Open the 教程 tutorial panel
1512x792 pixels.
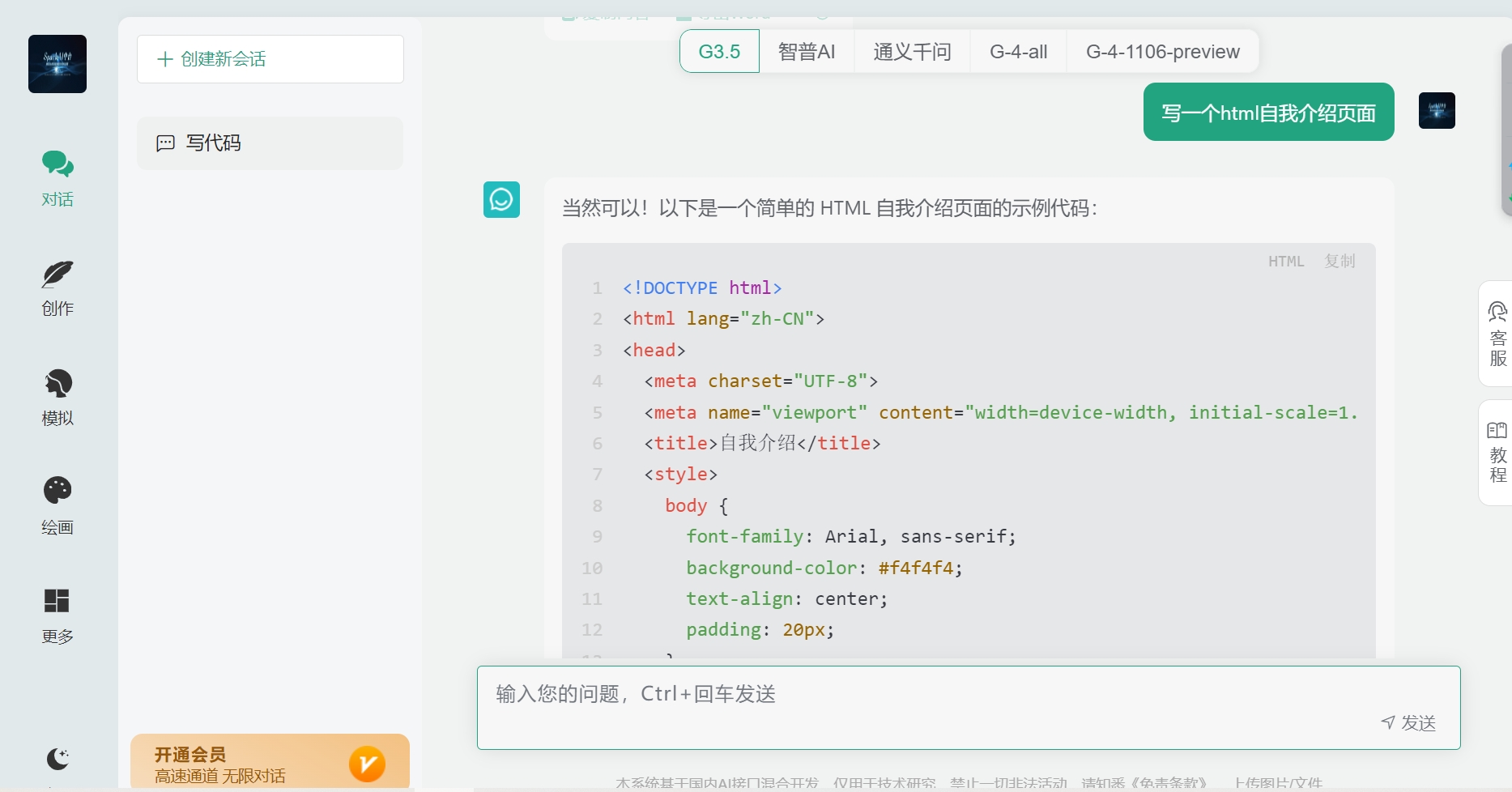(1497, 452)
